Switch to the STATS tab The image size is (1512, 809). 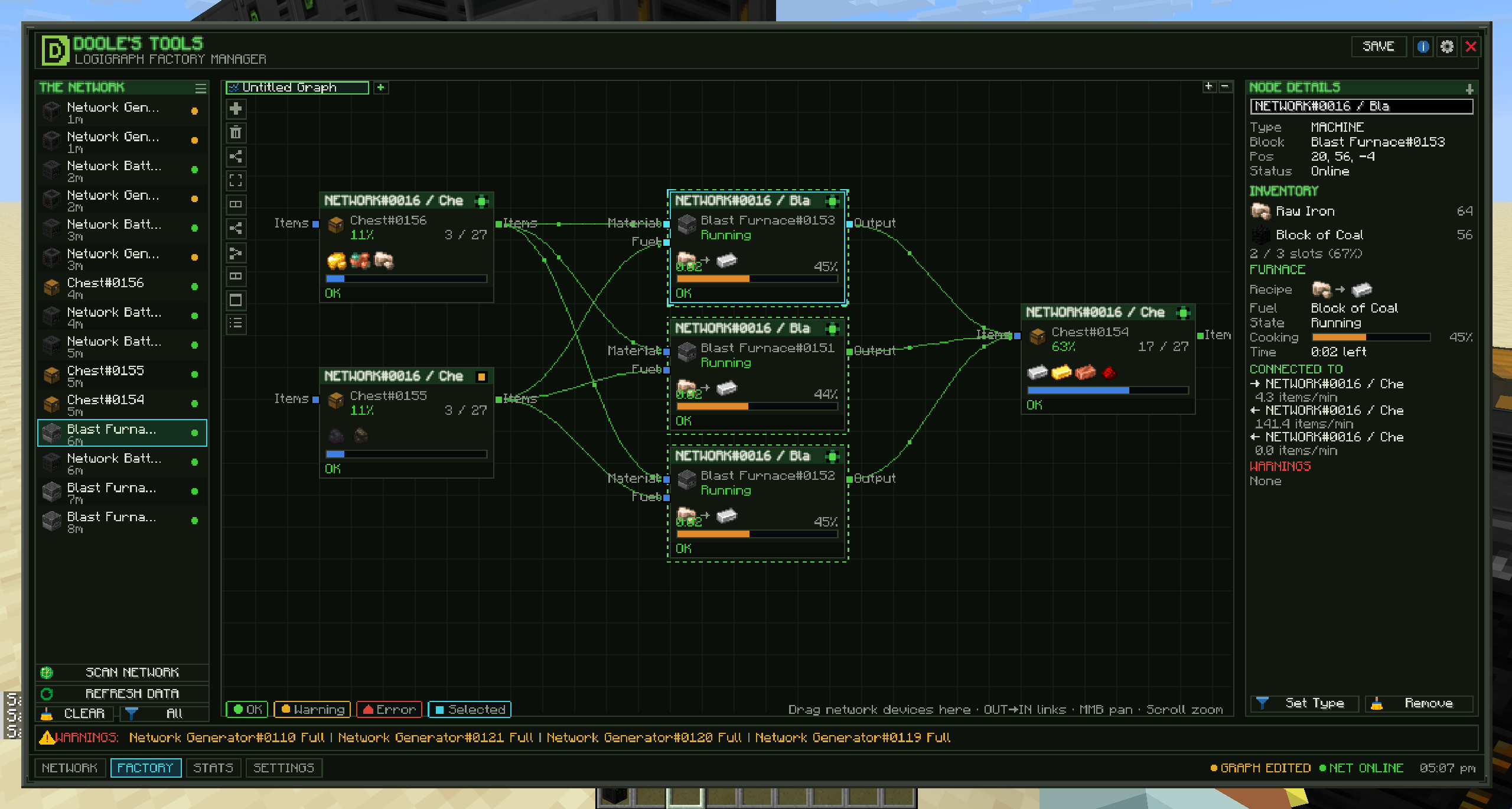coord(213,768)
